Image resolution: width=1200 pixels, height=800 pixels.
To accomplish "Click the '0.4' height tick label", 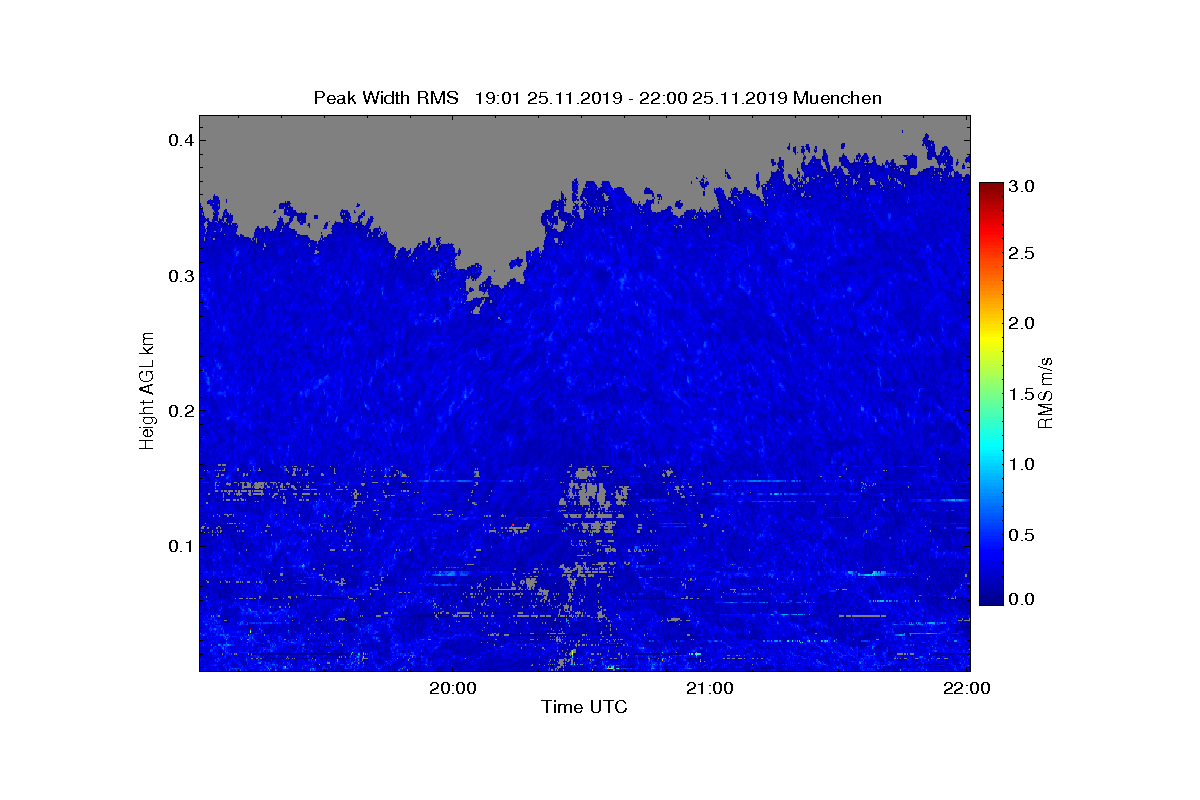I will point(180,140).
